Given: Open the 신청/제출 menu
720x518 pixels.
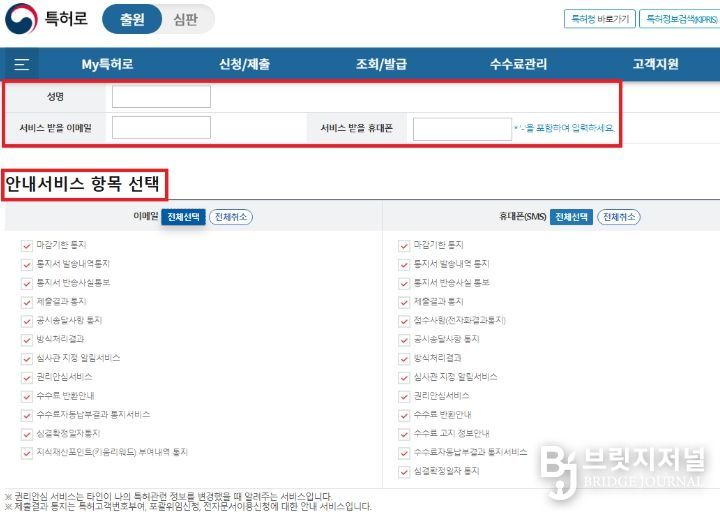Looking at the screenshot, I should [x=244, y=64].
